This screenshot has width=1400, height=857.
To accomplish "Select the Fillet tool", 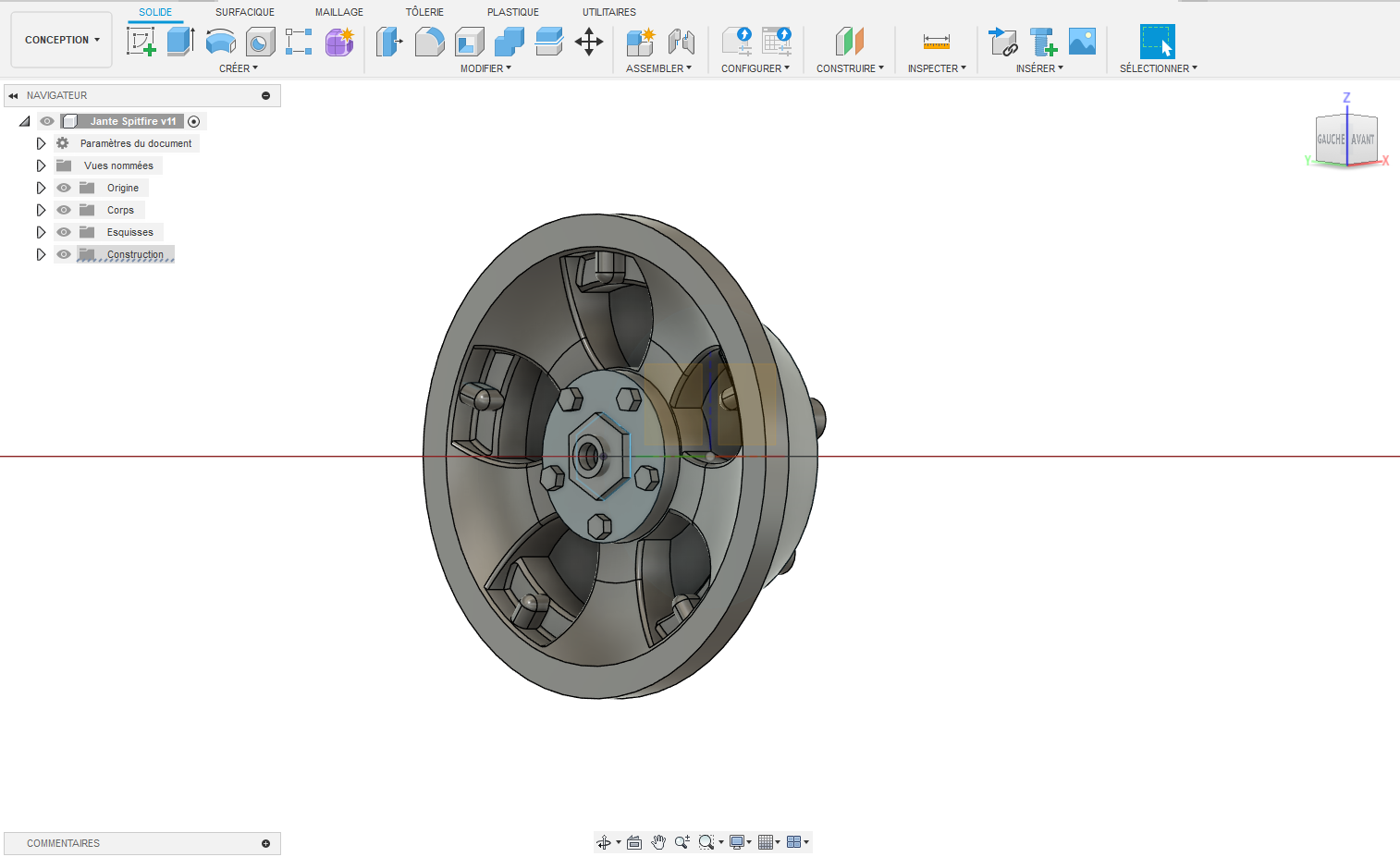I will [x=429, y=42].
